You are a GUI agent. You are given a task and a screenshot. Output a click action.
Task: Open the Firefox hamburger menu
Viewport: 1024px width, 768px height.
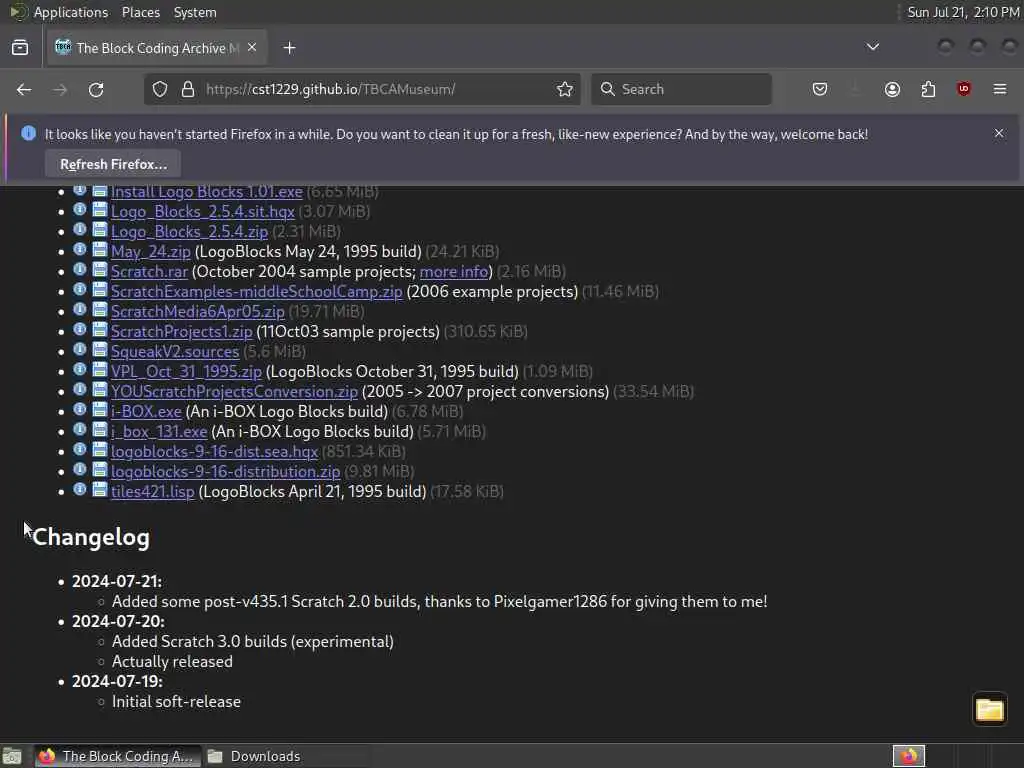1000,89
